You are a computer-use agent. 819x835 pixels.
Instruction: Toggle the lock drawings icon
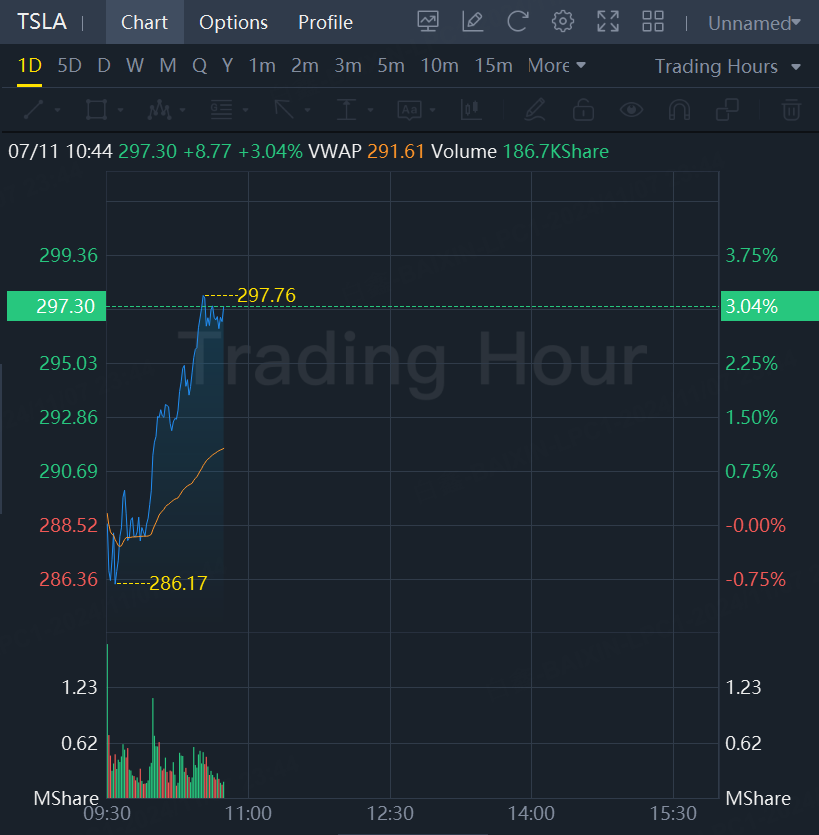point(584,109)
